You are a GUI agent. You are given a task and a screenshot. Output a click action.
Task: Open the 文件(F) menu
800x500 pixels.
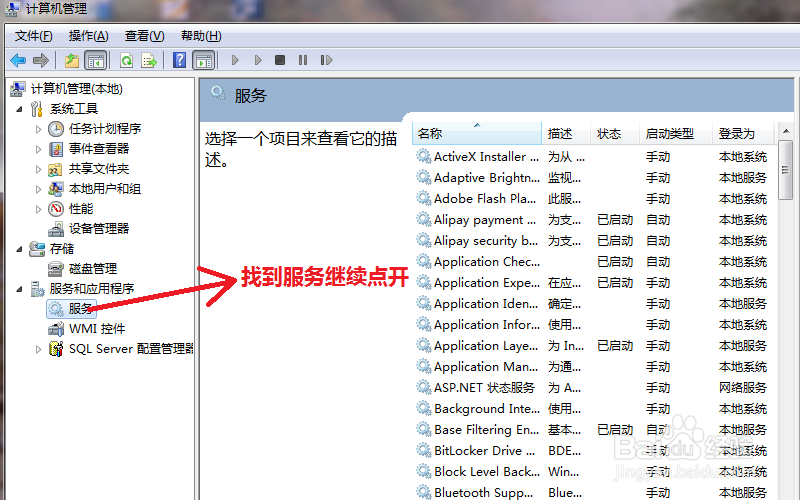(34, 36)
